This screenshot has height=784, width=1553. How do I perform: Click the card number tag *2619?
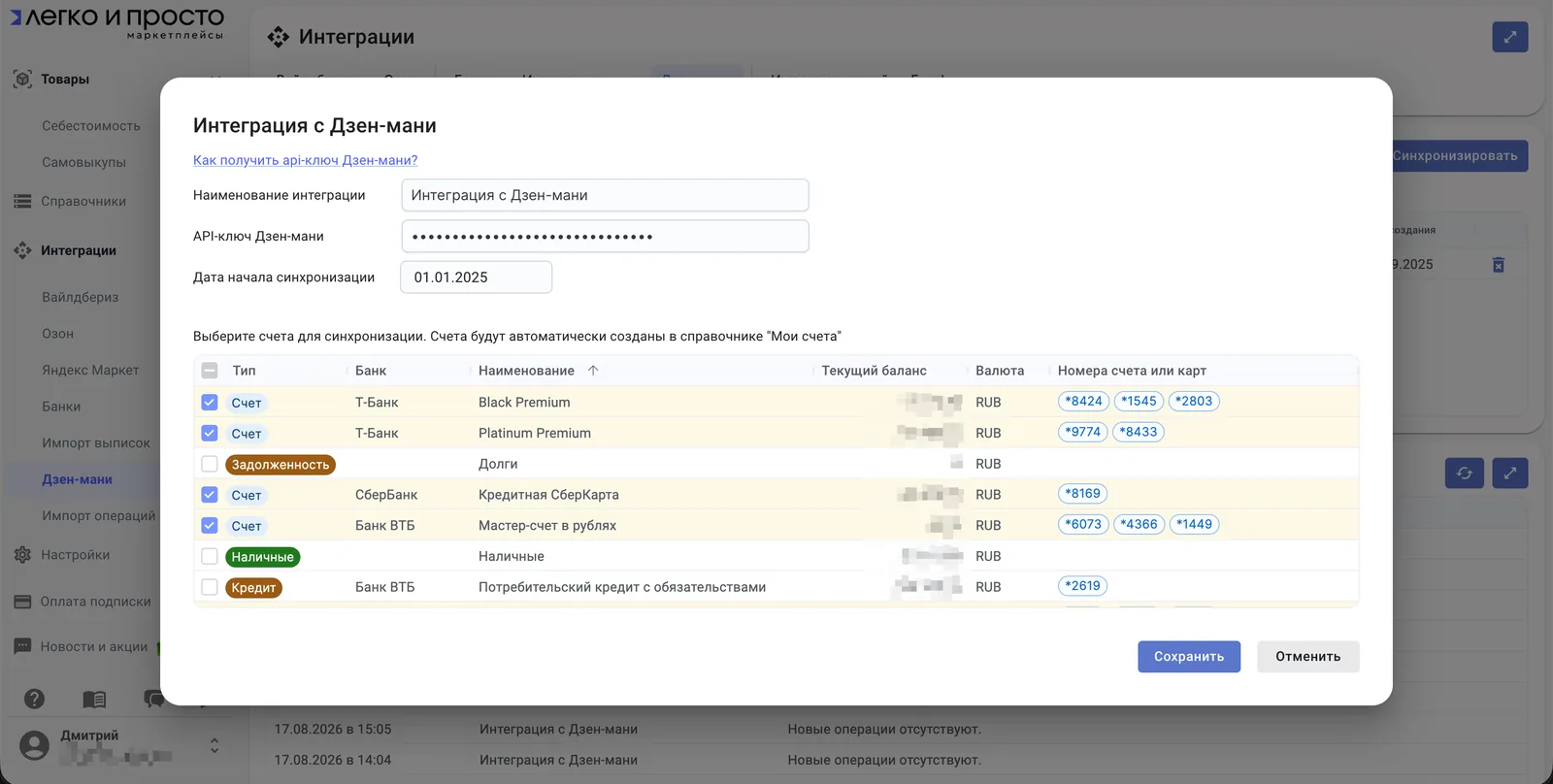tap(1082, 586)
